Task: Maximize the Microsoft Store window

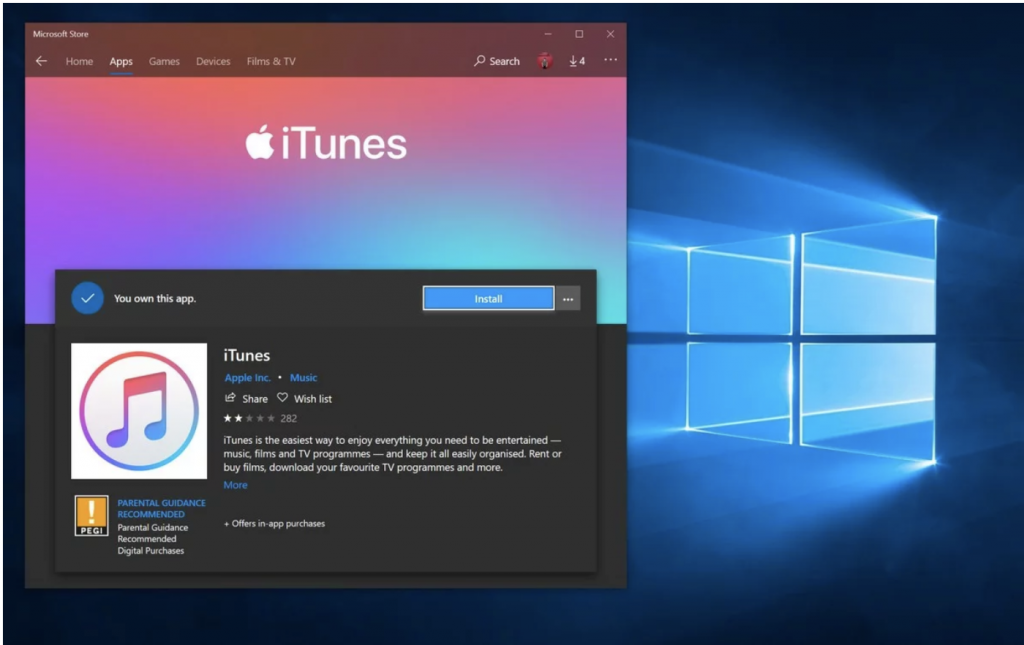Action: (579, 34)
